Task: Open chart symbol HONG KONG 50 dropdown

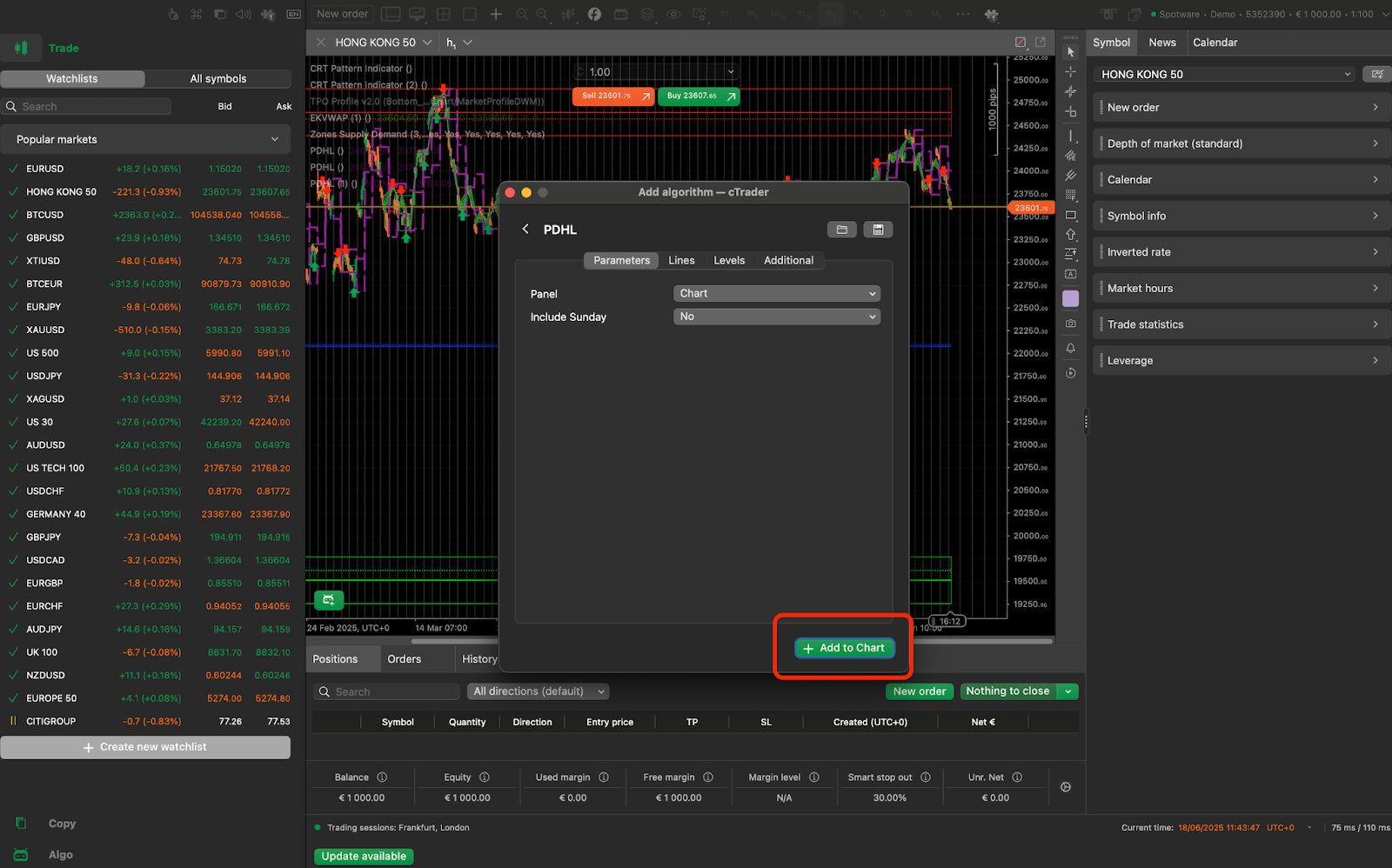Action: pyautogui.click(x=383, y=42)
